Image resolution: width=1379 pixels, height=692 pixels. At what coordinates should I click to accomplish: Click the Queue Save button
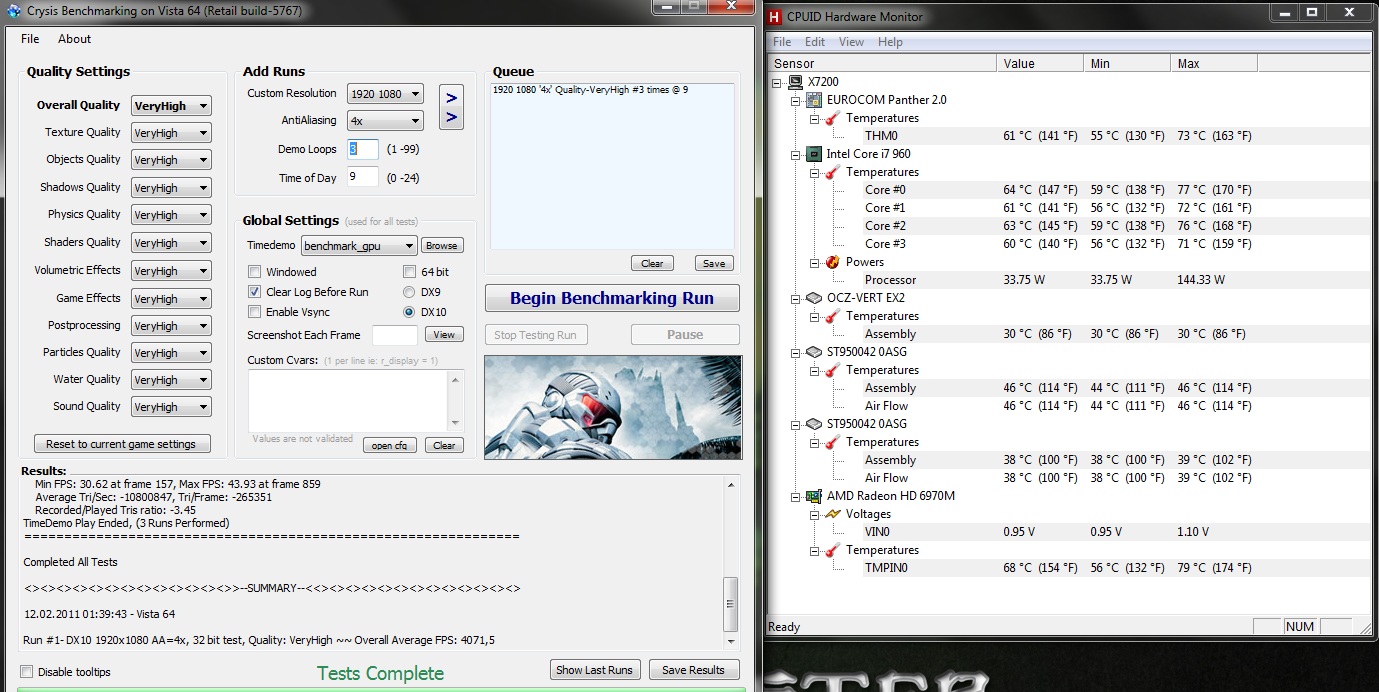pos(714,264)
